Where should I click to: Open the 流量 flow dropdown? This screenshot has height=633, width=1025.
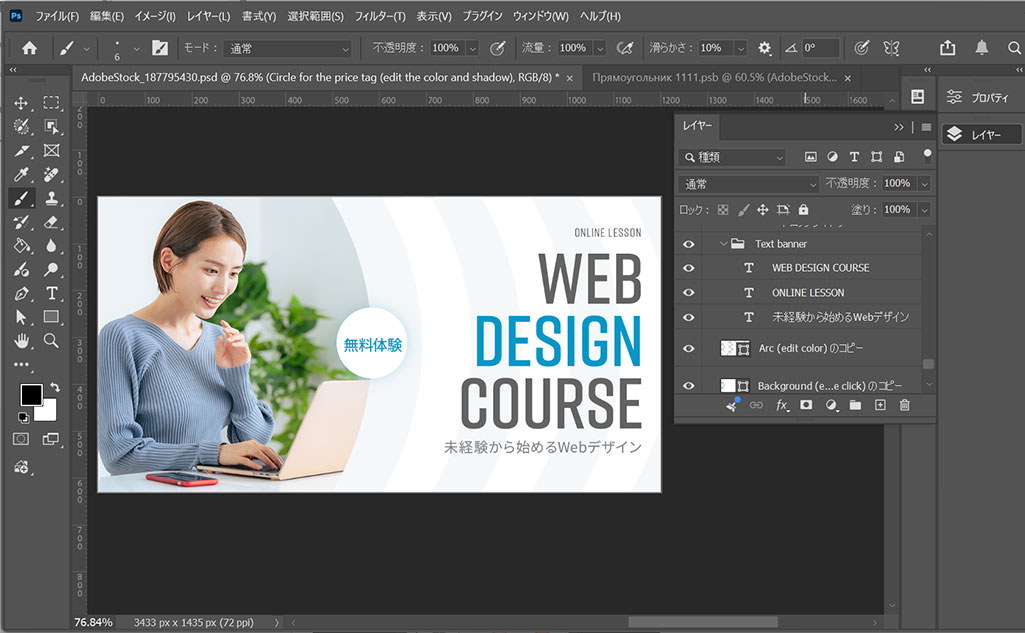point(599,48)
